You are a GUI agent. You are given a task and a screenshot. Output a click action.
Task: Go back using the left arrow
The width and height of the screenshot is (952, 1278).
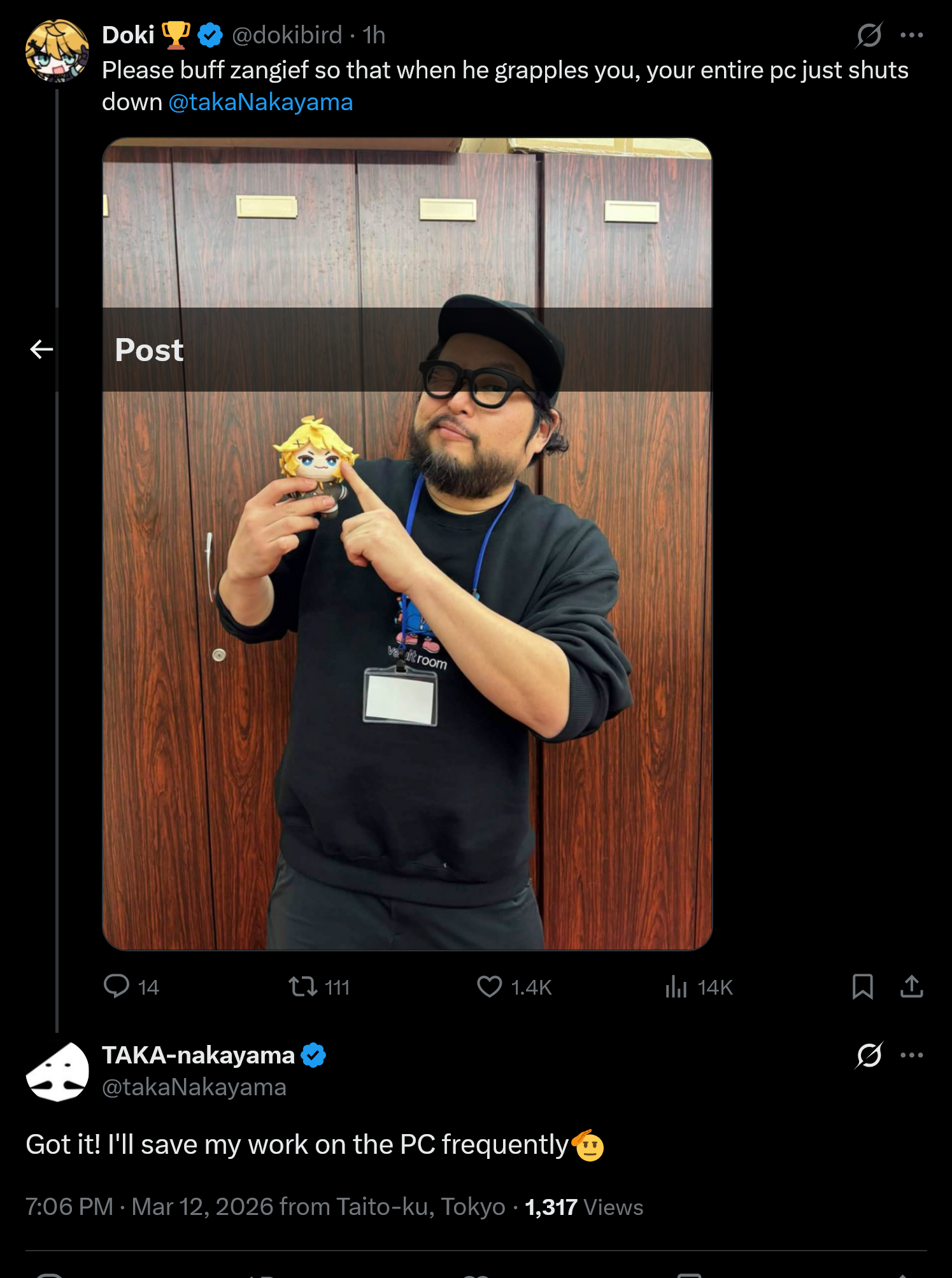coord(41,349)
